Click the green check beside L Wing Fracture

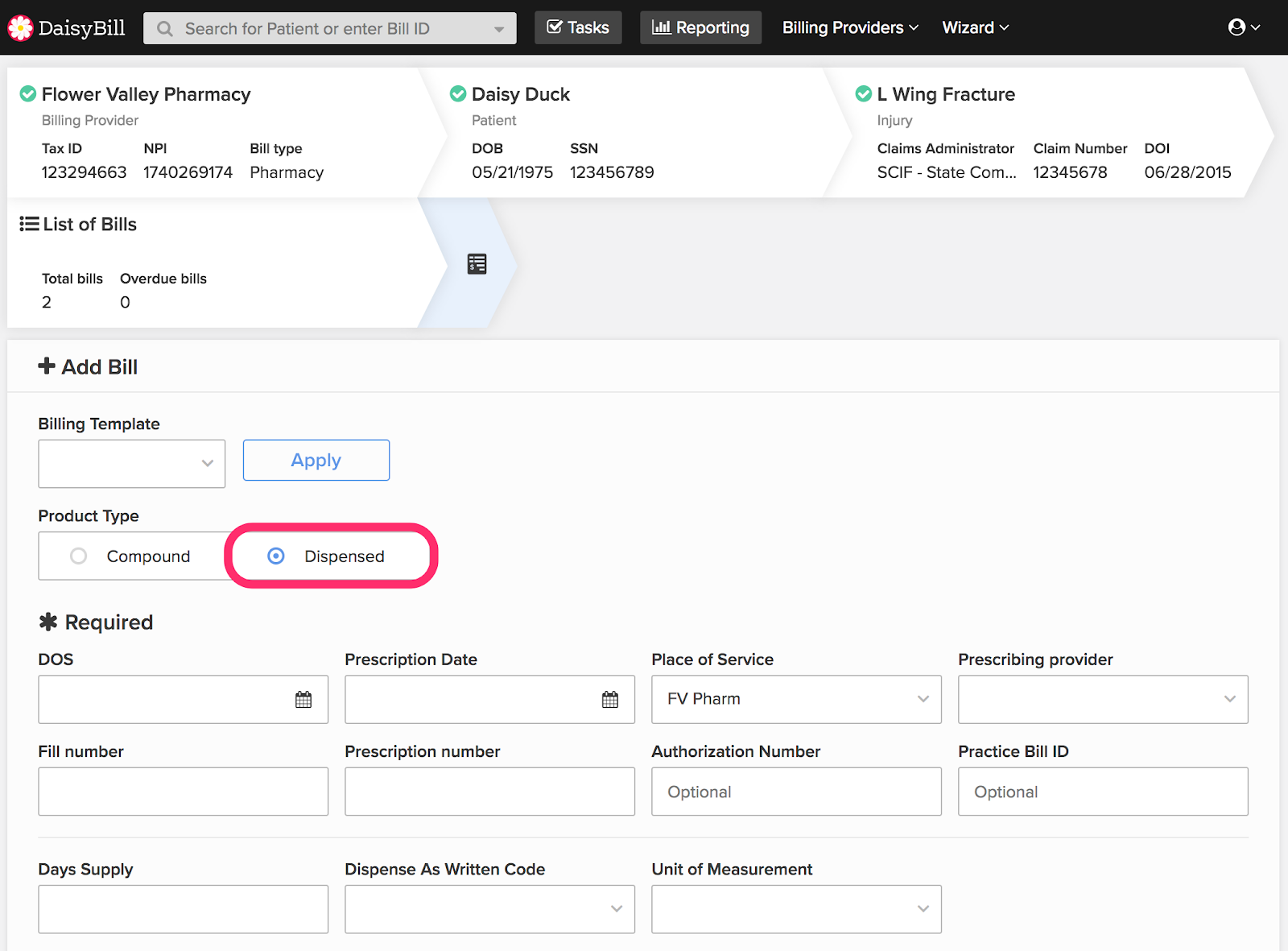pyautogui.click(x=864, y=94)
